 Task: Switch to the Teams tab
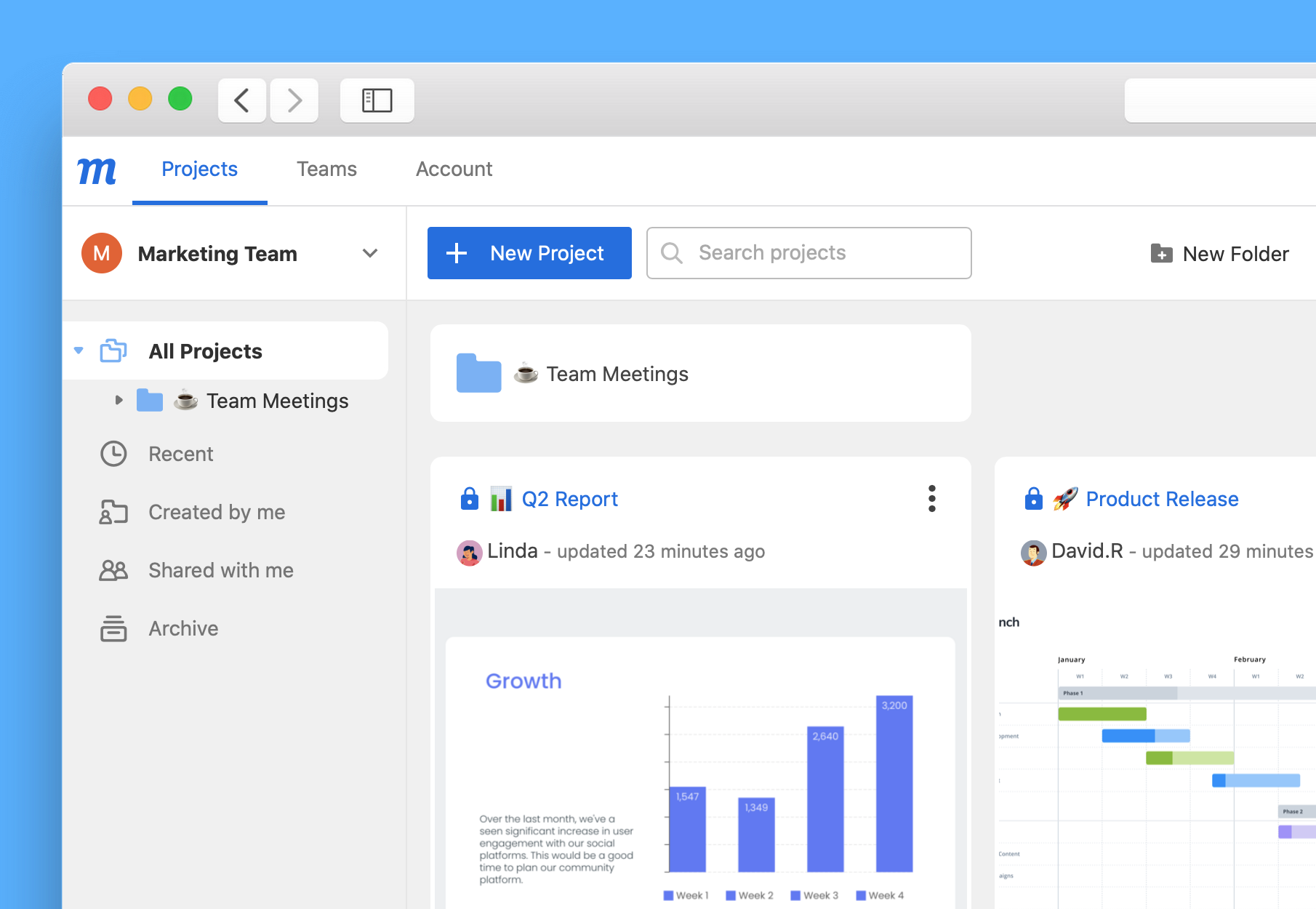(326, 169)
